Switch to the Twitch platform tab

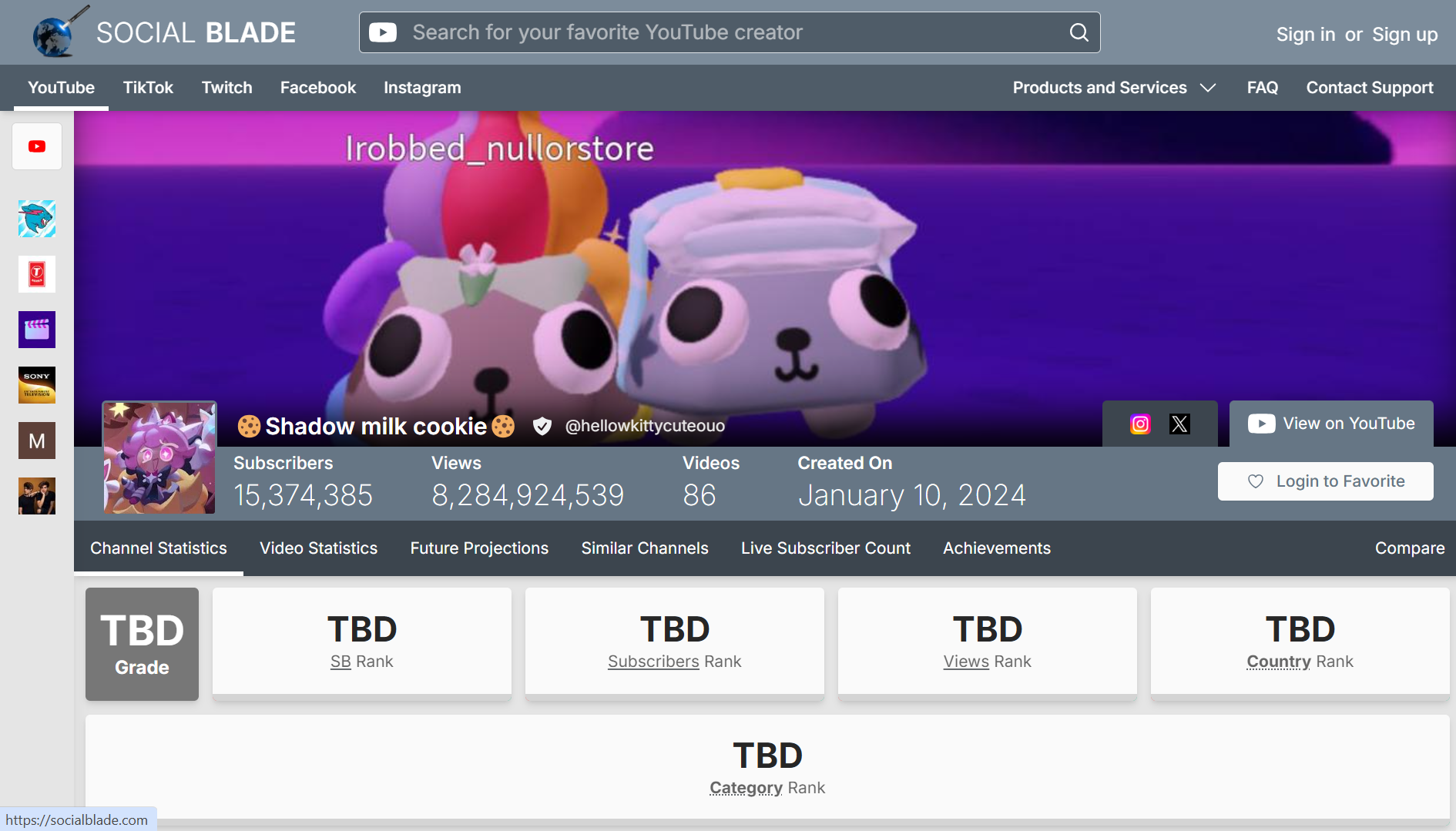pos(227,88)
